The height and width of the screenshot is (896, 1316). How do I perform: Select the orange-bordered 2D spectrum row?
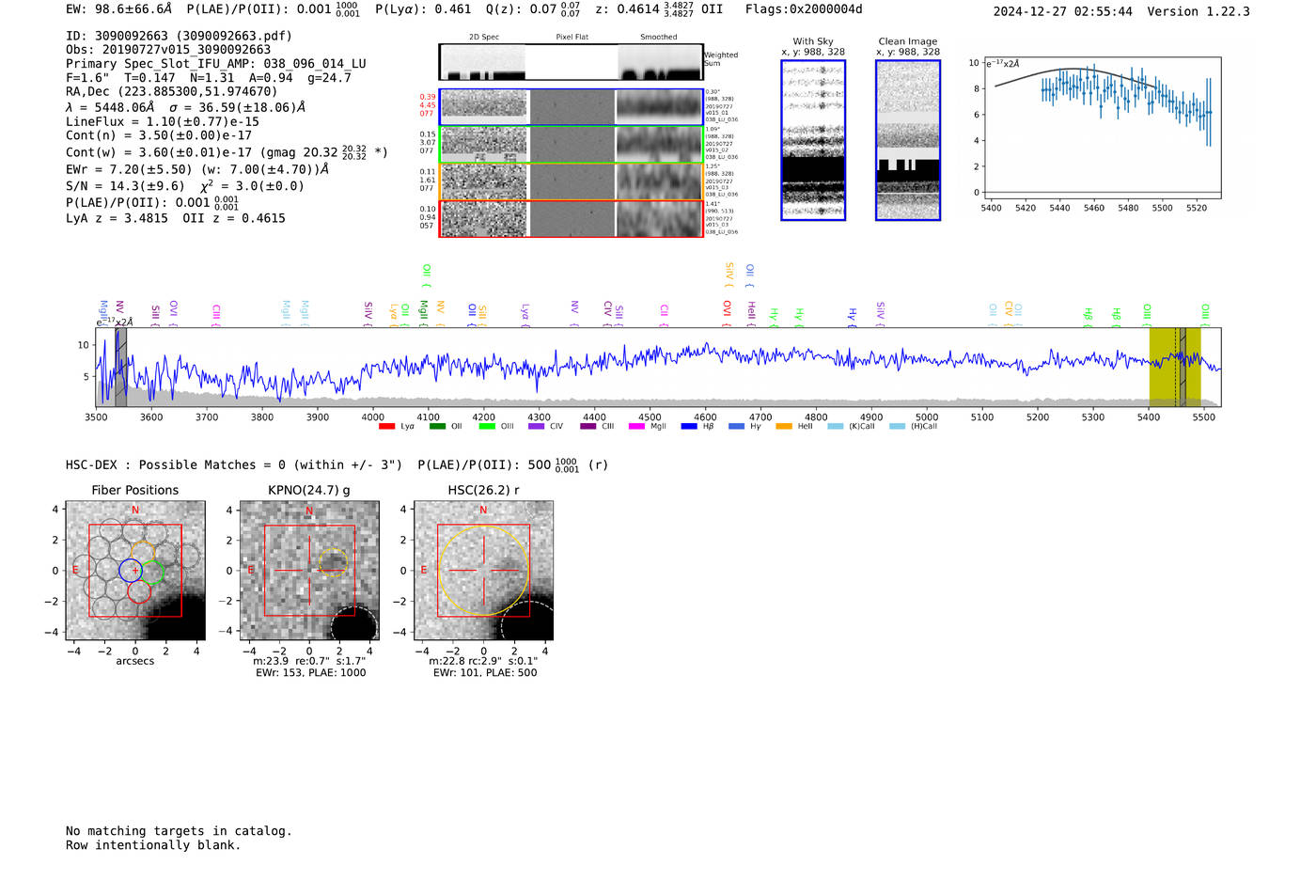pos(572,181)
